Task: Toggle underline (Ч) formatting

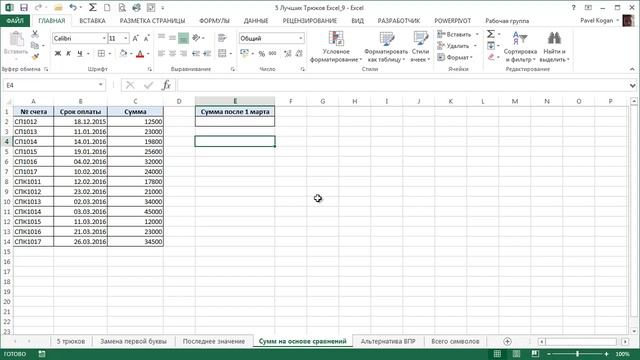Action: [80, 53]
